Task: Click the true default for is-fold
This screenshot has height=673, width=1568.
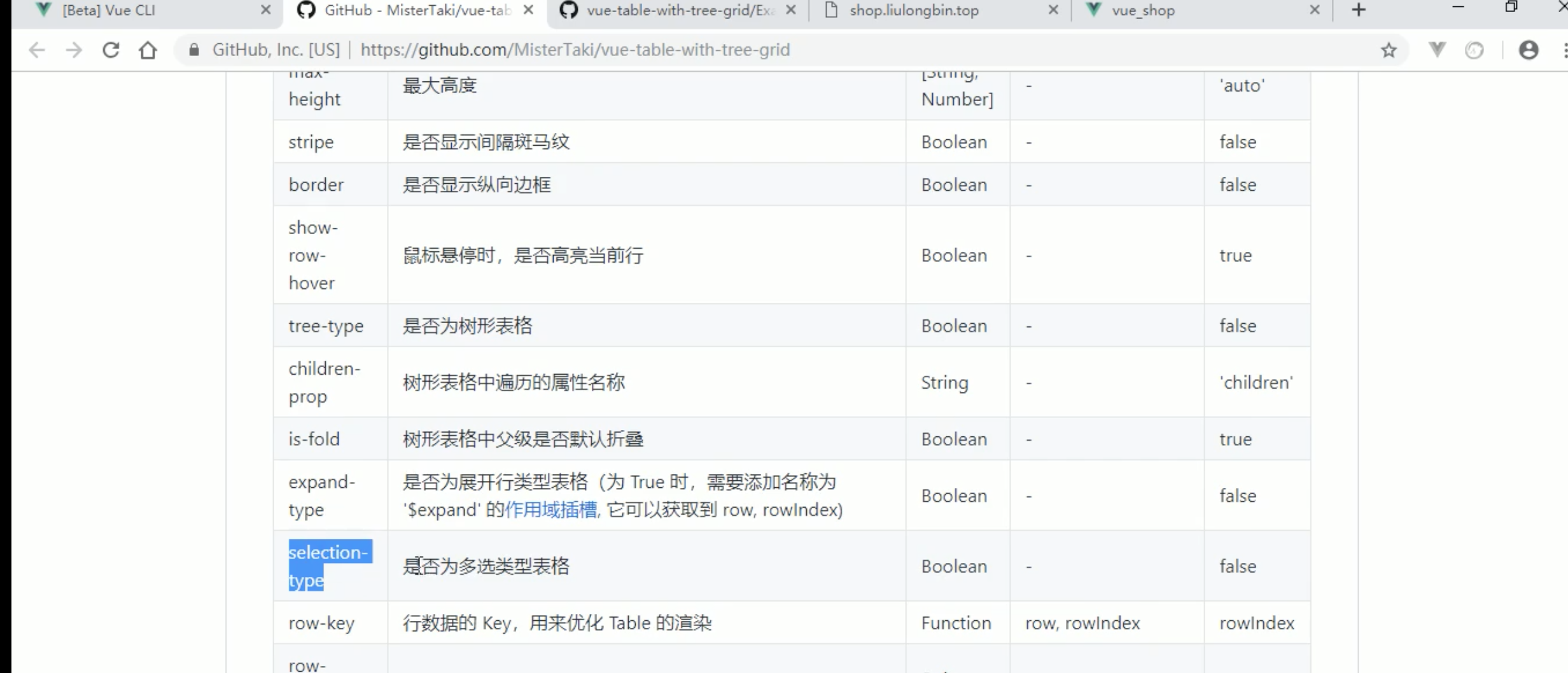Action: [x=1235, y=439]
